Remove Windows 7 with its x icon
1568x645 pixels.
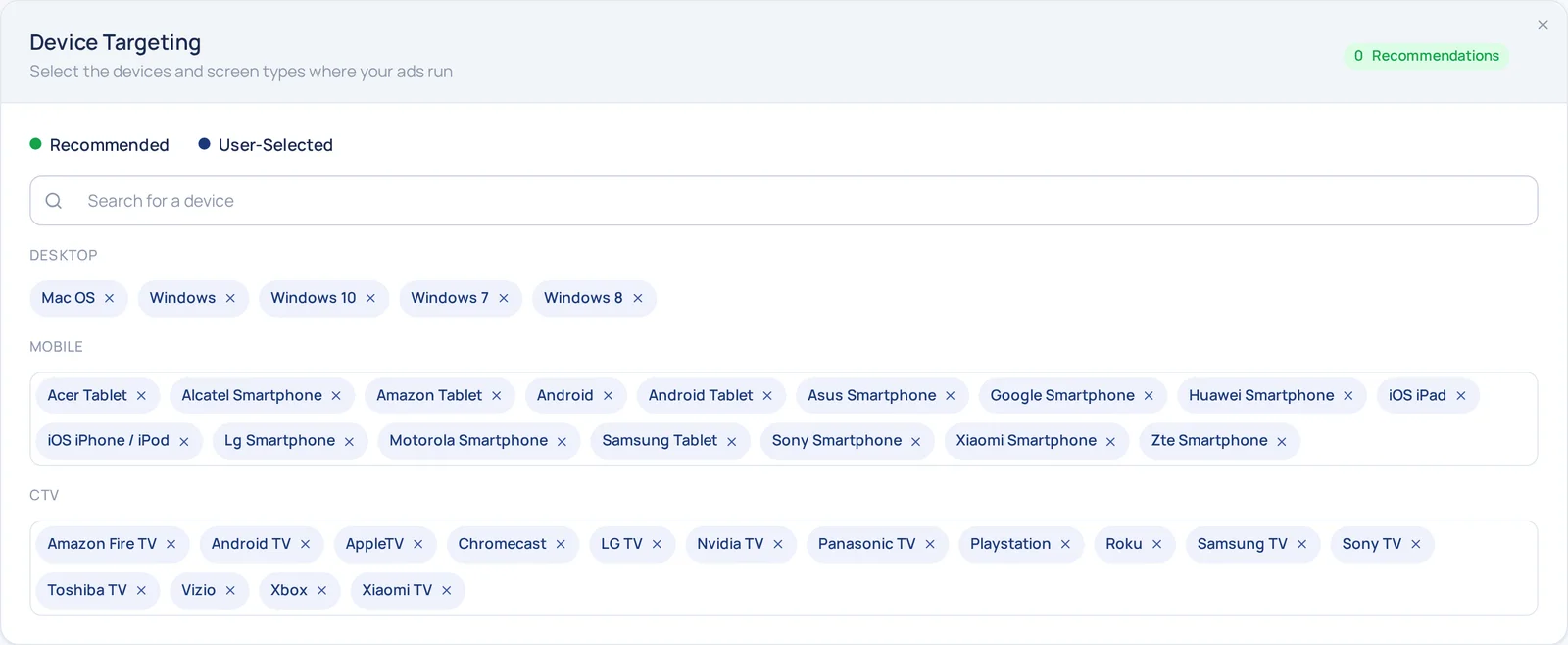pyautogui.click(x=504, y=298)
